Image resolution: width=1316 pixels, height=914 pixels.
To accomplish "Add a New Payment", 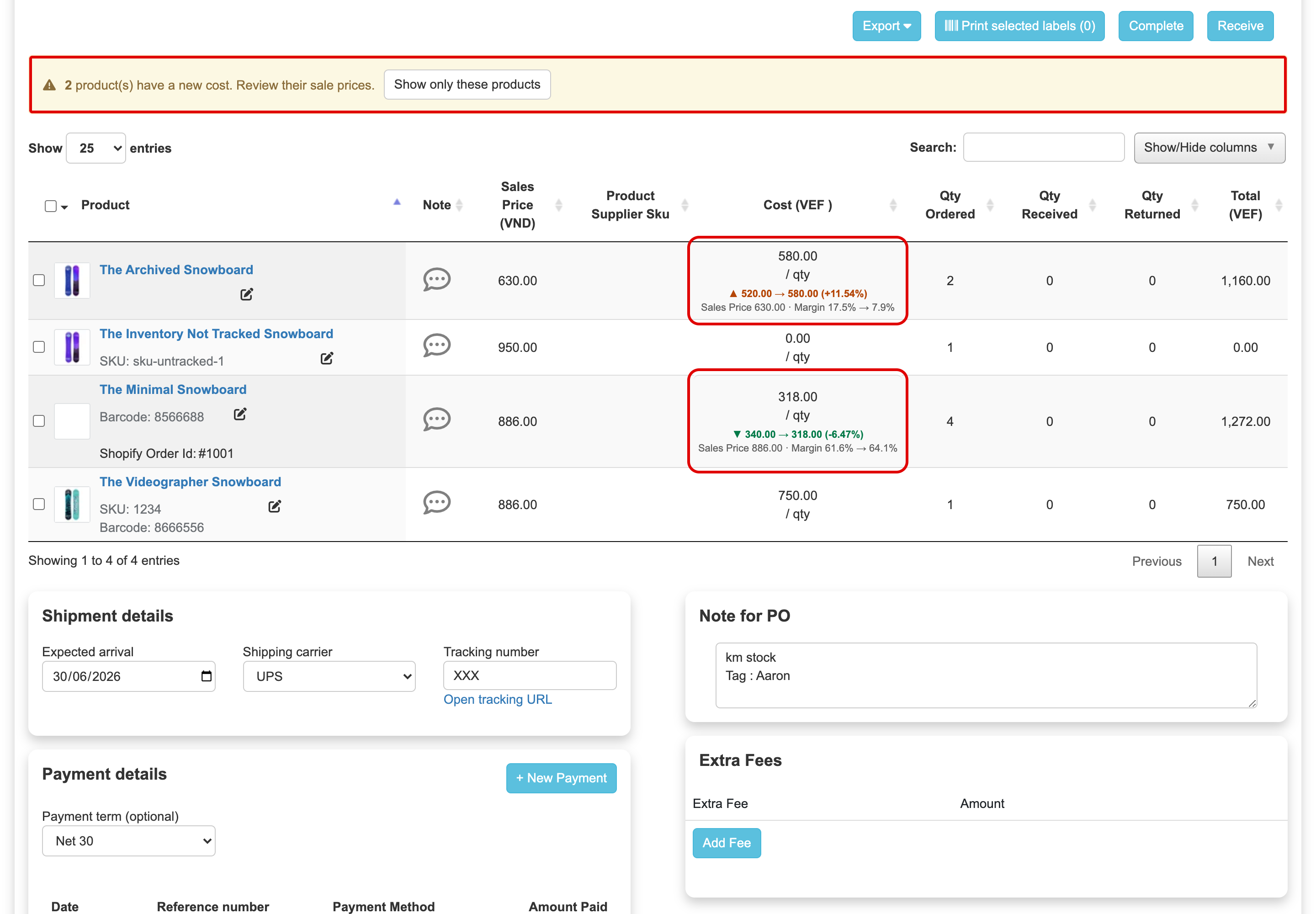I will click(561, 778).
